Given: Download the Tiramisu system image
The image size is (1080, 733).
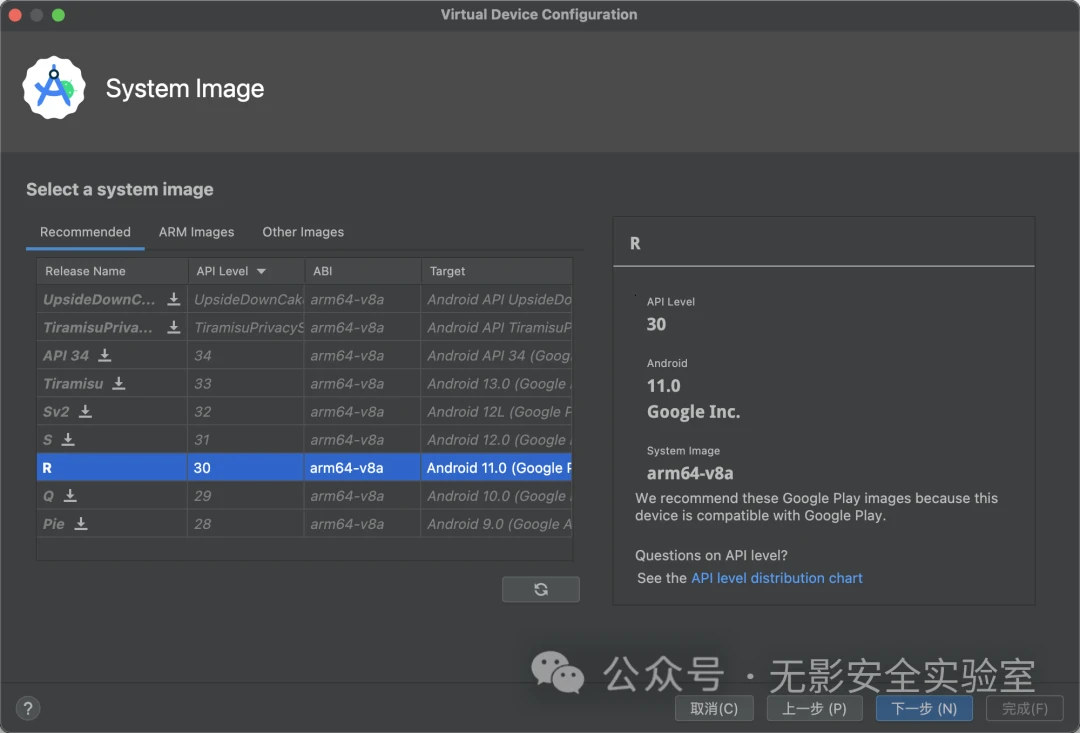Looking at the screenshot, I should pyautogui.click(x=119, y=383).
